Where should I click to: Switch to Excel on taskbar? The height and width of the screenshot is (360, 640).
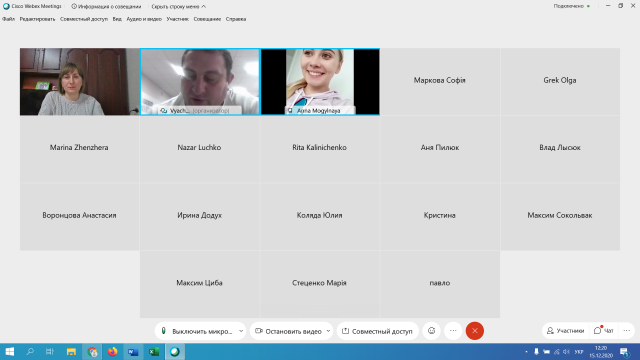point(154,351)
